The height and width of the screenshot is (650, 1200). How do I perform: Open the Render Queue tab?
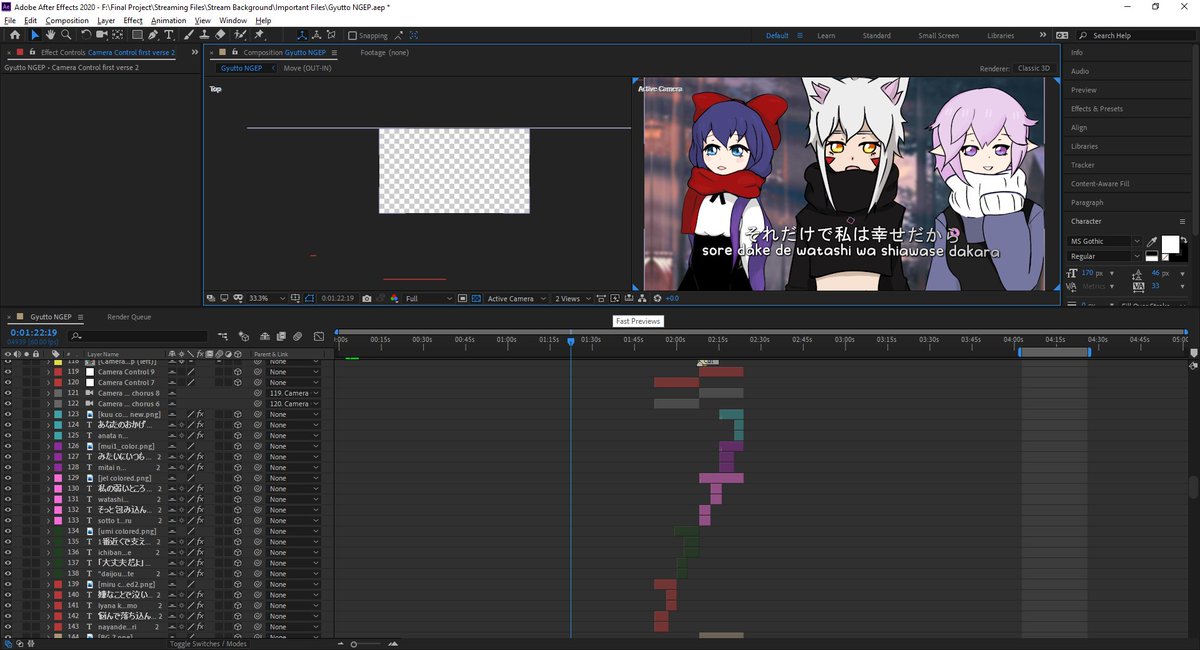pos(129,316)
